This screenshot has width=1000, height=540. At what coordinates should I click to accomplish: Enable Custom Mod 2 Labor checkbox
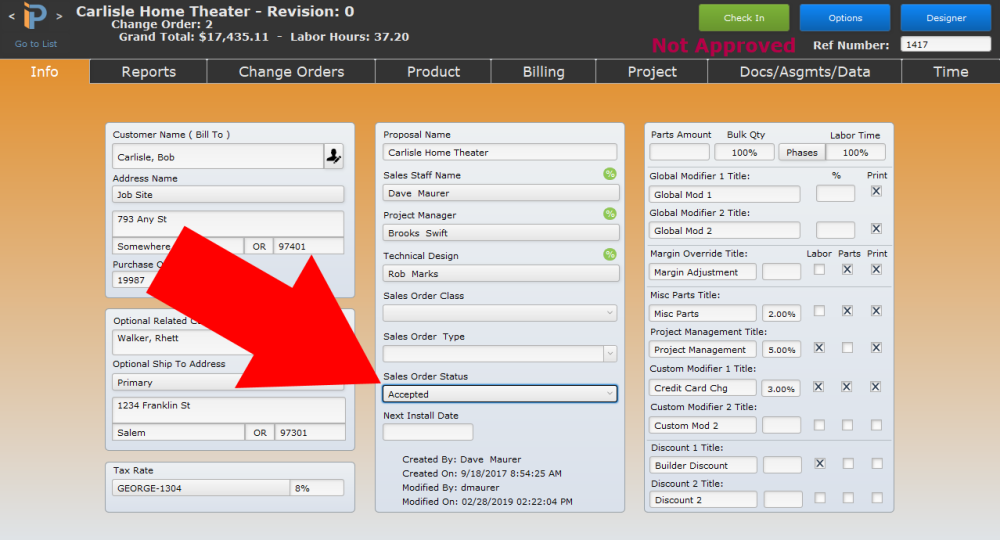click(x=820, y=425)
